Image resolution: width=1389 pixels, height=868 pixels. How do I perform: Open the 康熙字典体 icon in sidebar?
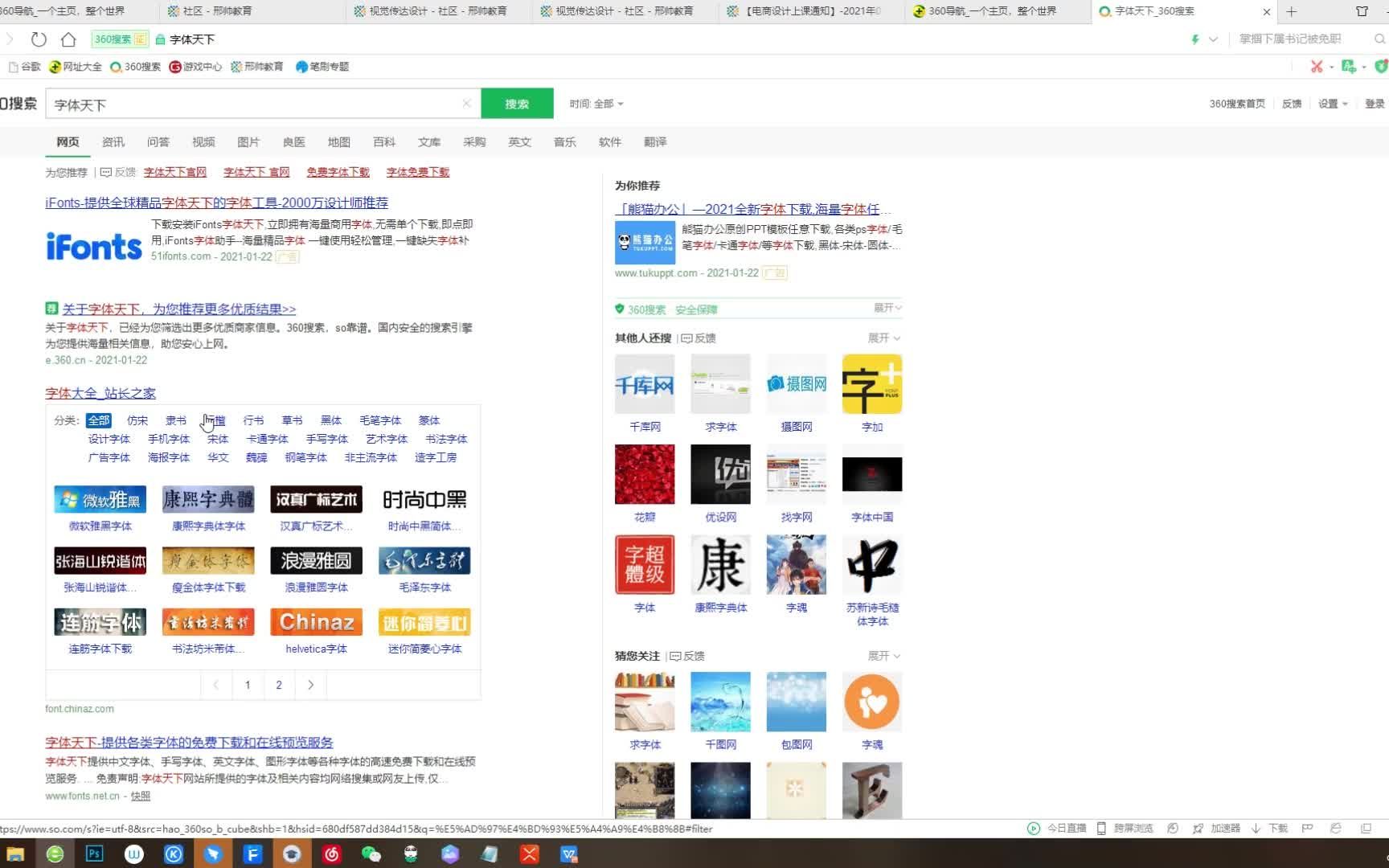tap(720, 564)
